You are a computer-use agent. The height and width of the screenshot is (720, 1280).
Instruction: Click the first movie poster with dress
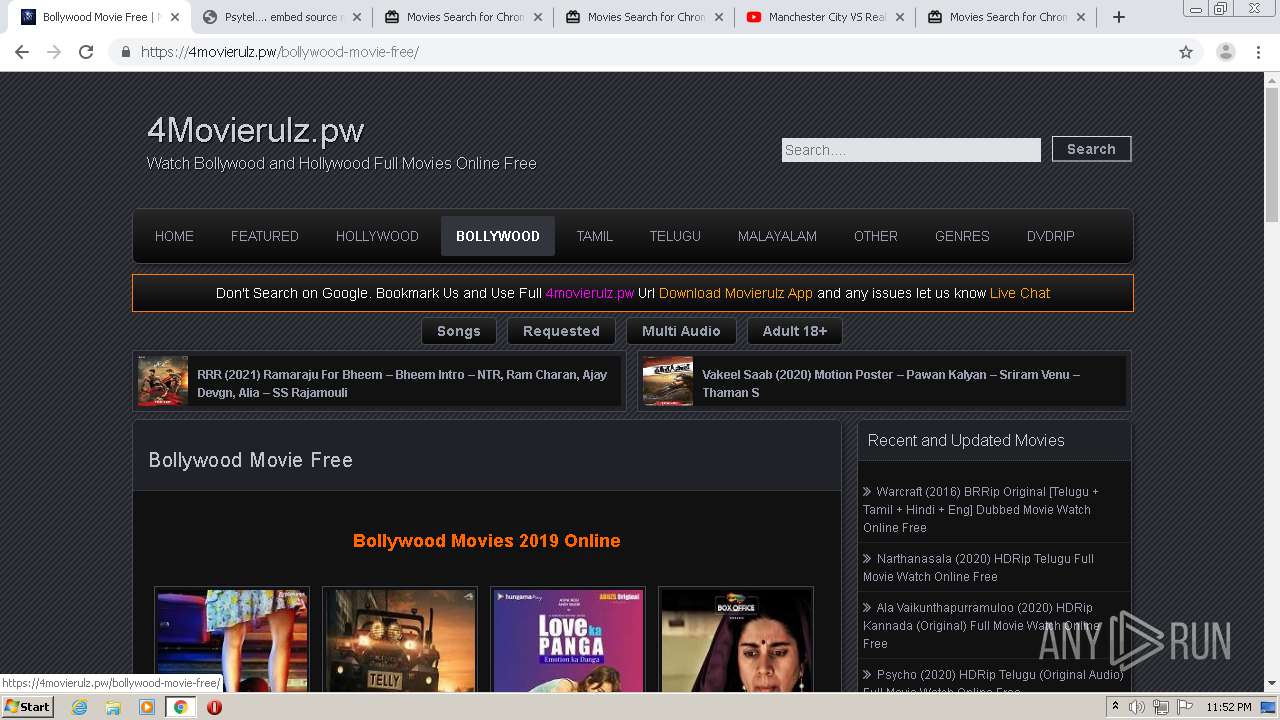point(232,640)
